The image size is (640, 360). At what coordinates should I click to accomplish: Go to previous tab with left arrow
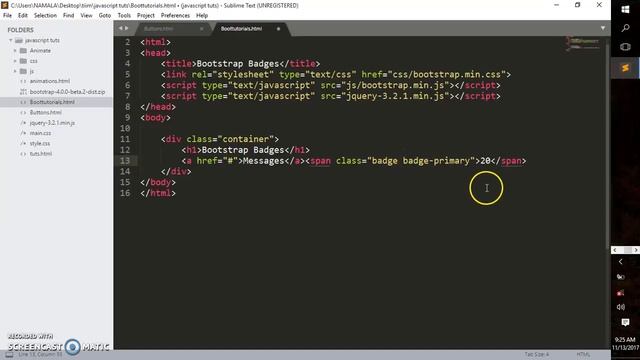point(120,28)
